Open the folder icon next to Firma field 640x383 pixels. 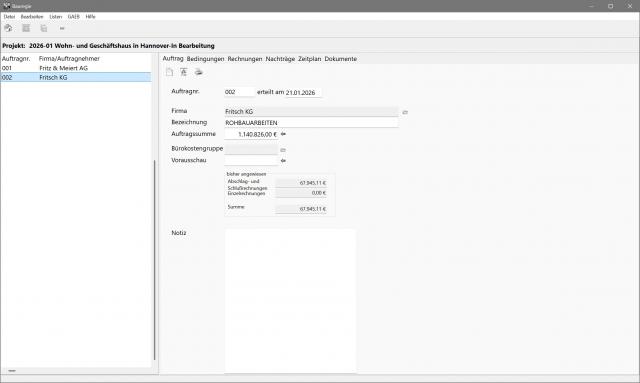coord(405,112)
